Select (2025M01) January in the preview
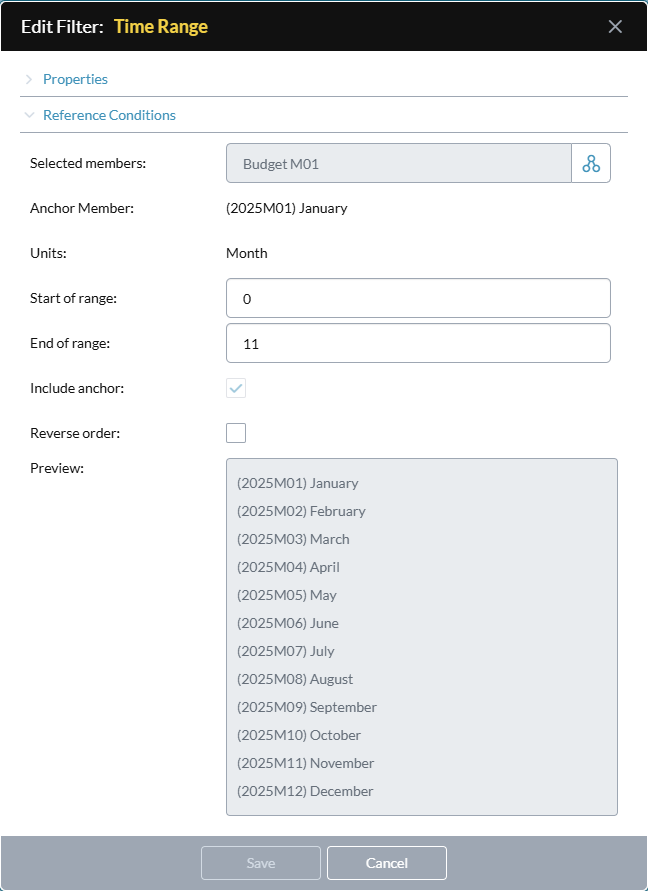The image size is (648, 891). click(298, 483)
